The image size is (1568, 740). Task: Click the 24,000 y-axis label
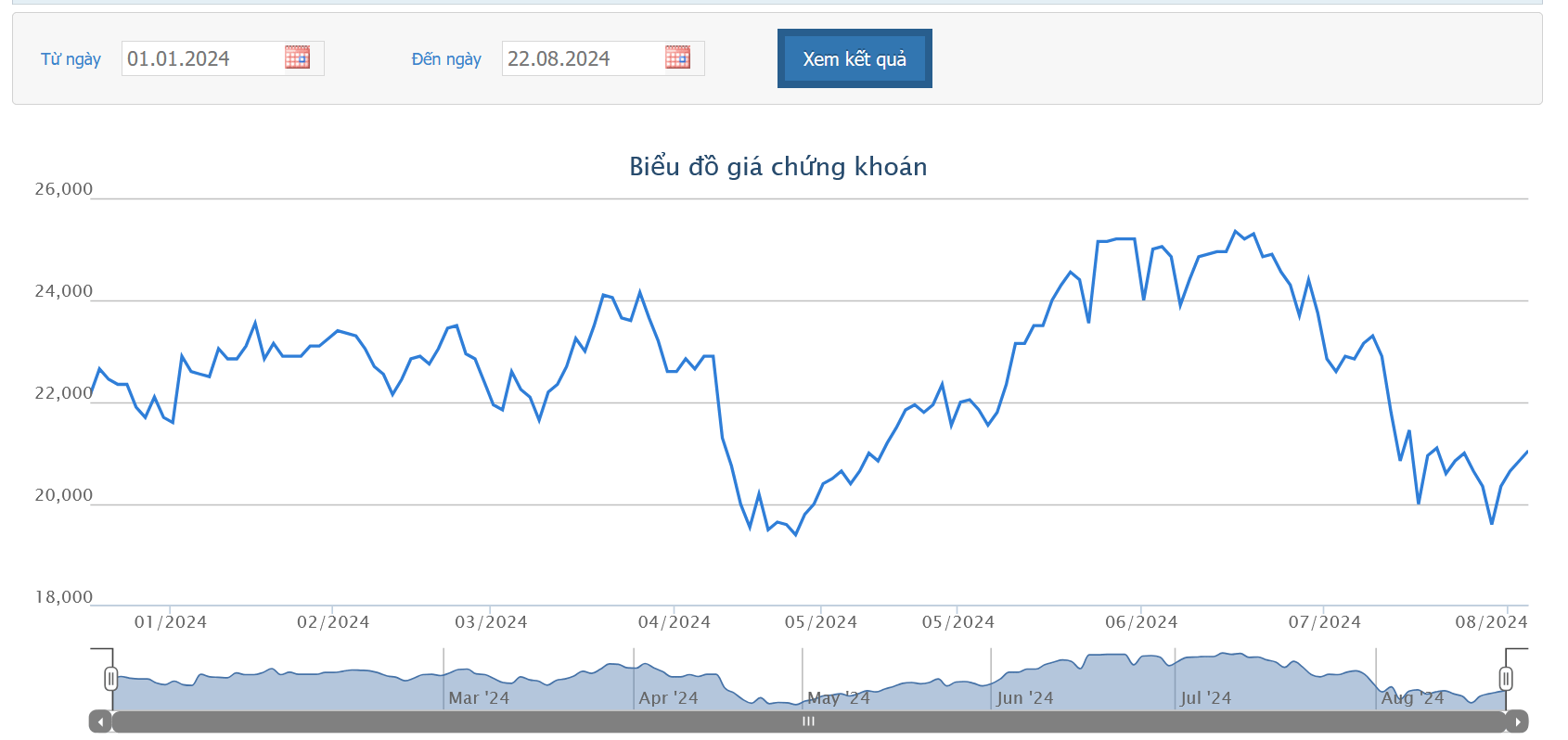click(64, 291)
